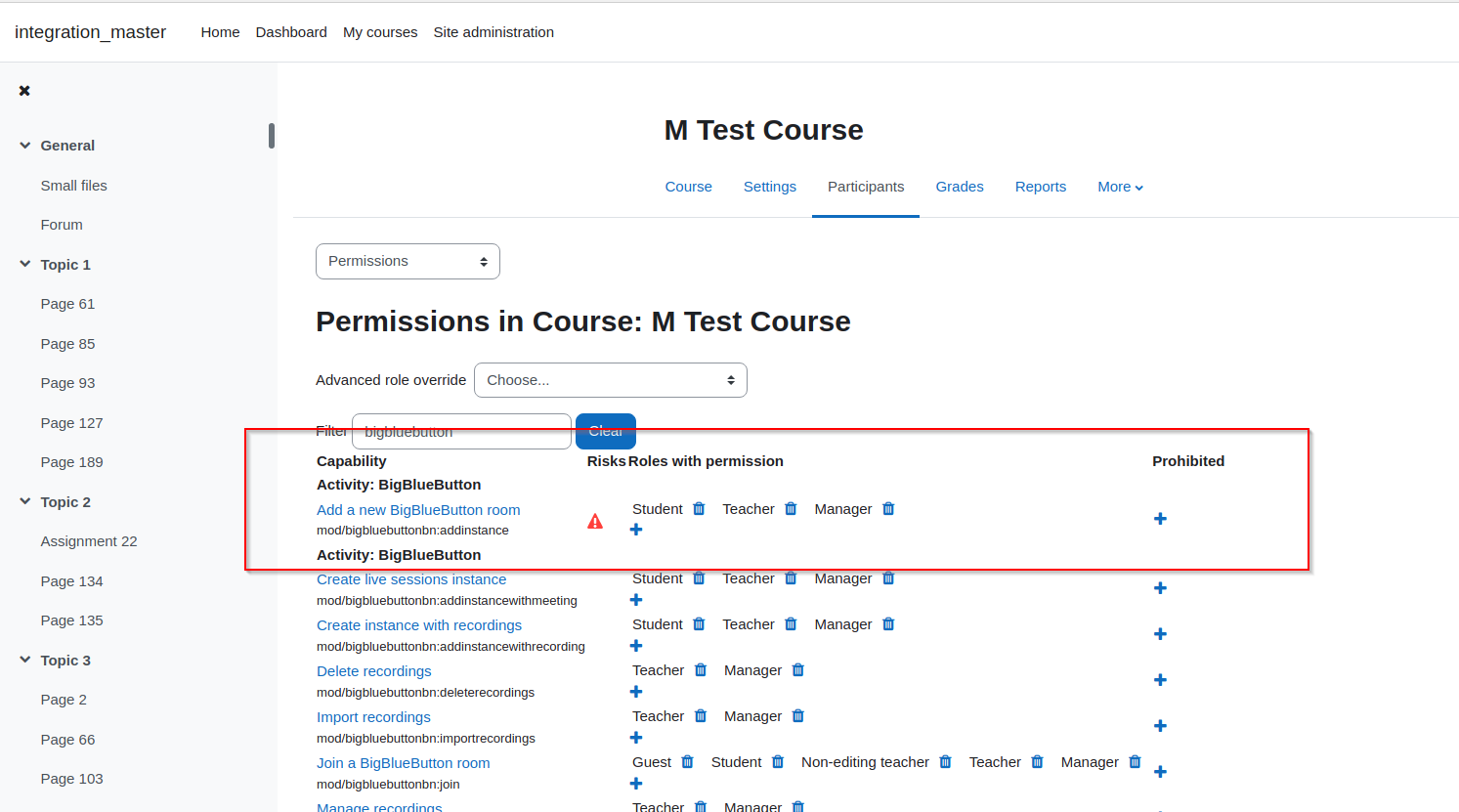This screenshot has width=1459, height=812.
Task: Click the red risk warning triangle icon
Action: coord(595,522)
